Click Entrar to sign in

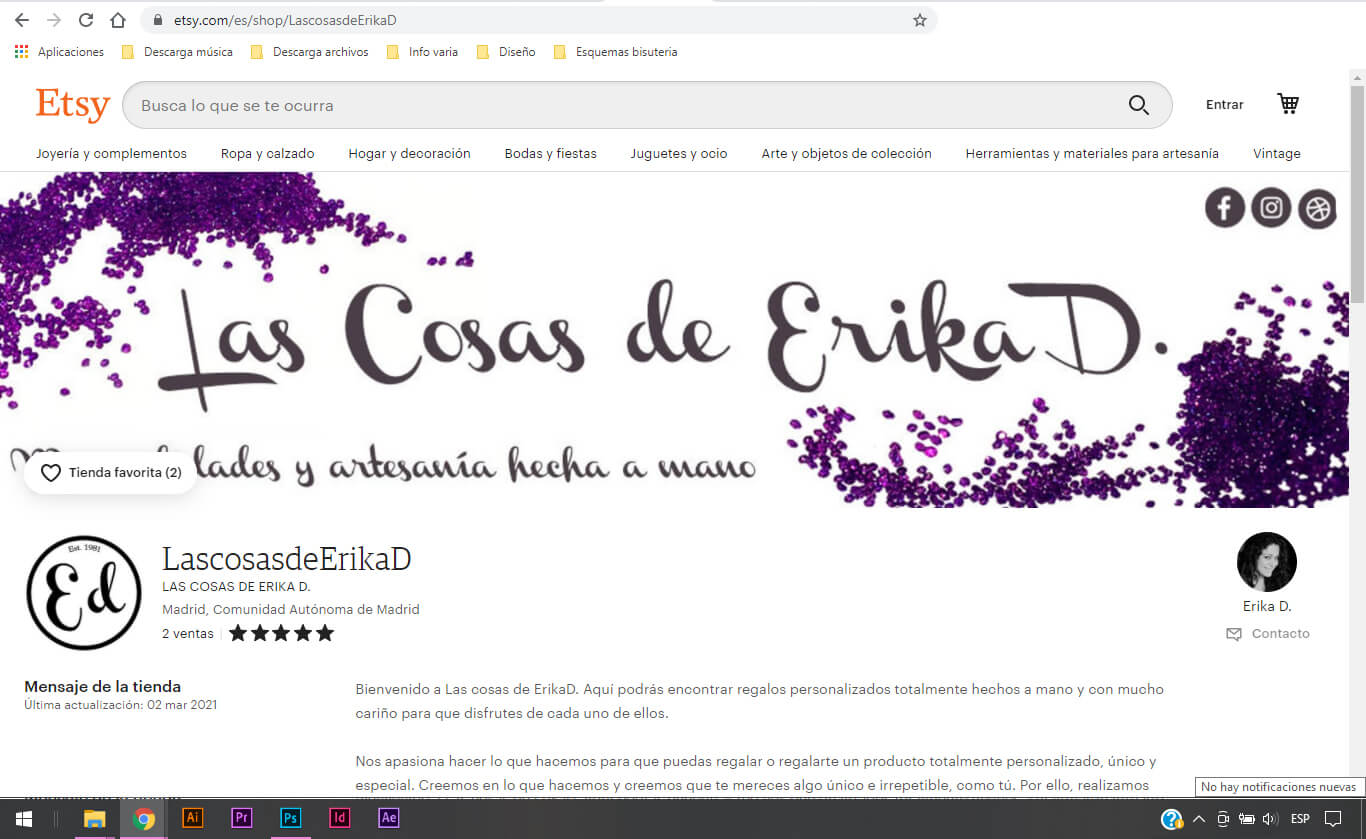[x=1225, y=105]
